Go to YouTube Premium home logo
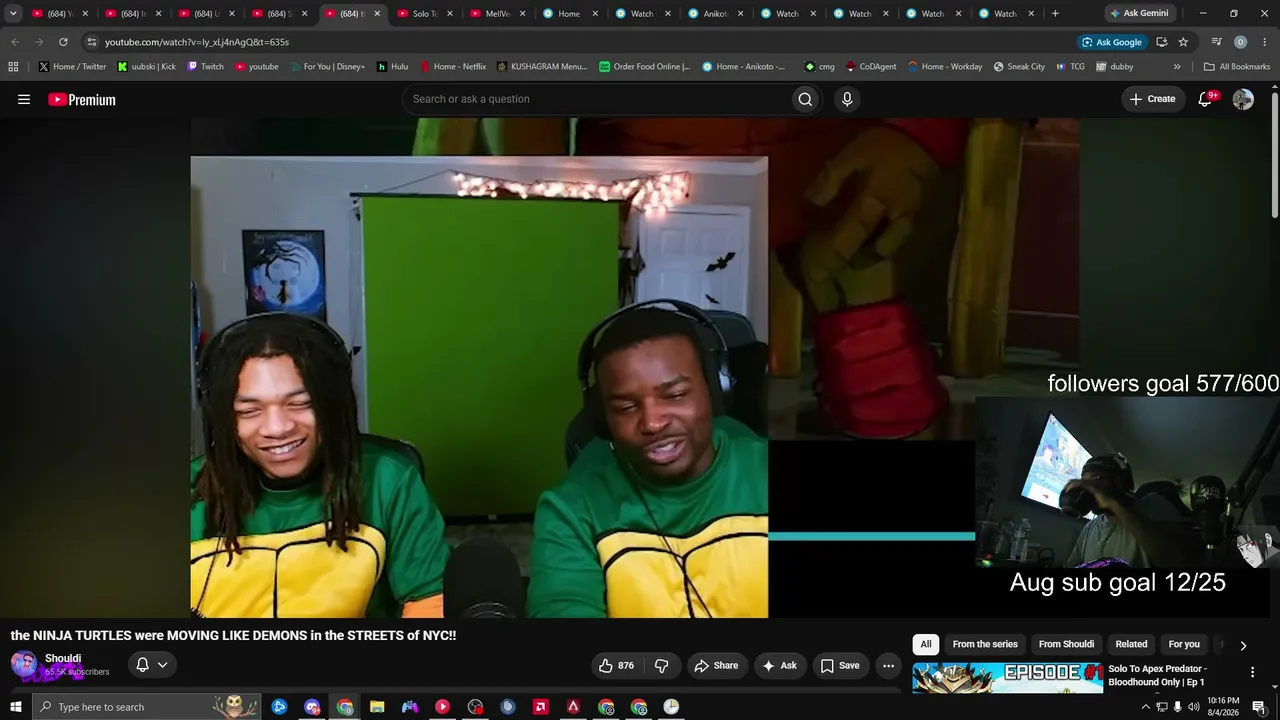This screenshot has width=1280, height=720. click(x=82, y=99)
